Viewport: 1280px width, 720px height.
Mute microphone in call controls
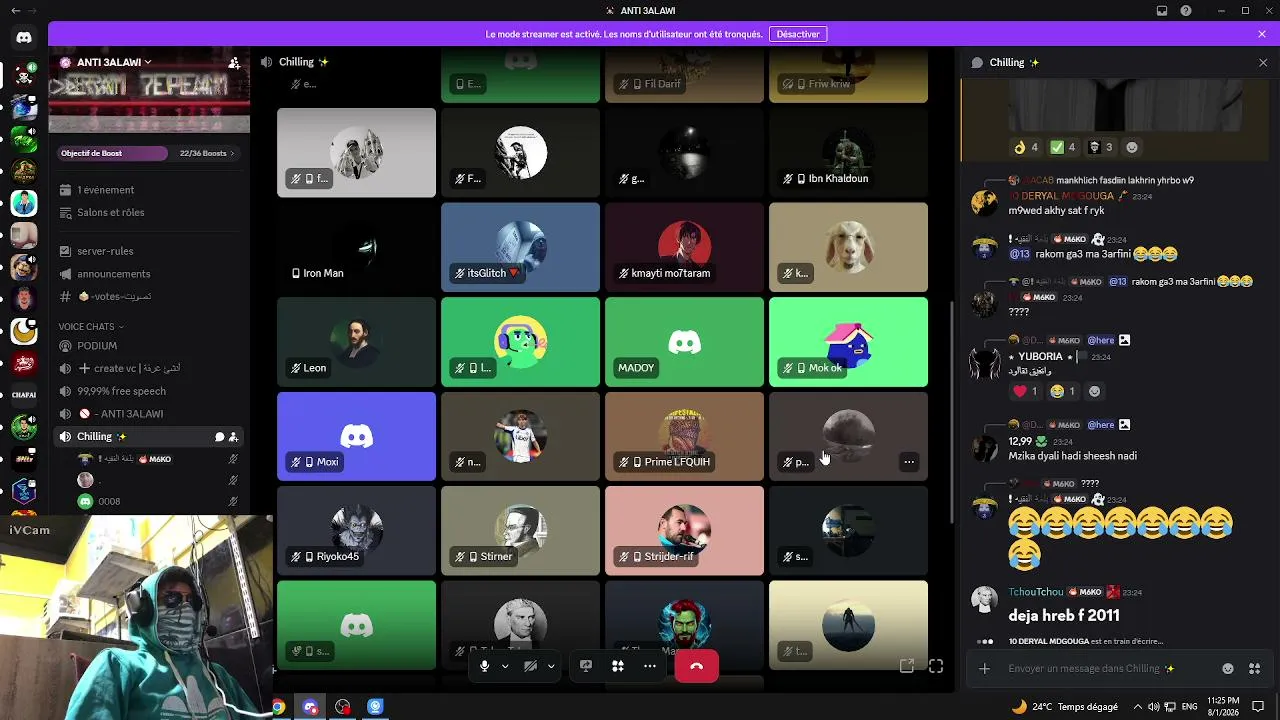click(484, 666)
